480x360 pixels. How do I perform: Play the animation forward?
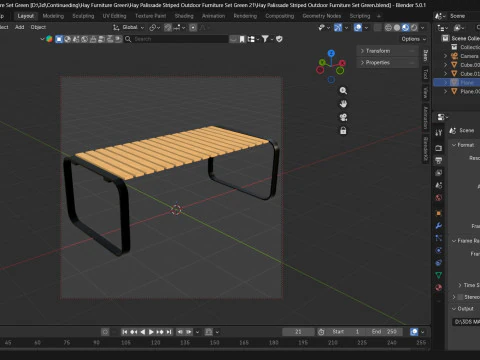pos(151,332)
